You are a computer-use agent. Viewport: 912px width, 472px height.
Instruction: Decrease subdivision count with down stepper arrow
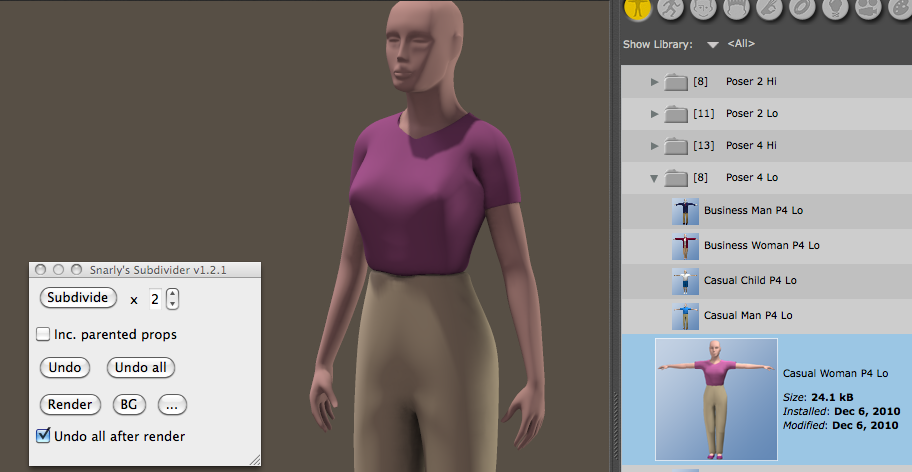172,304
